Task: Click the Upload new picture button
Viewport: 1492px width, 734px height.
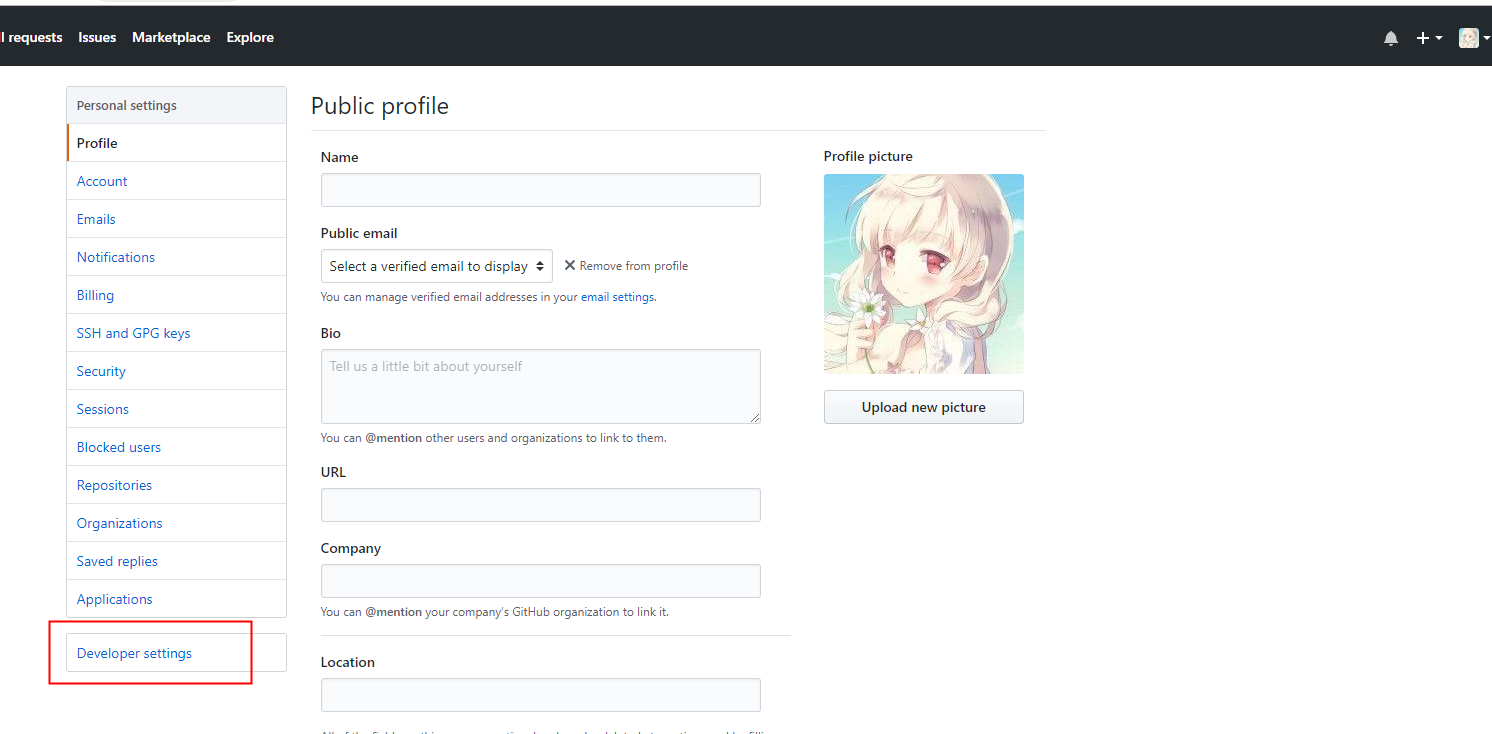Action: [x=923, y=407]
